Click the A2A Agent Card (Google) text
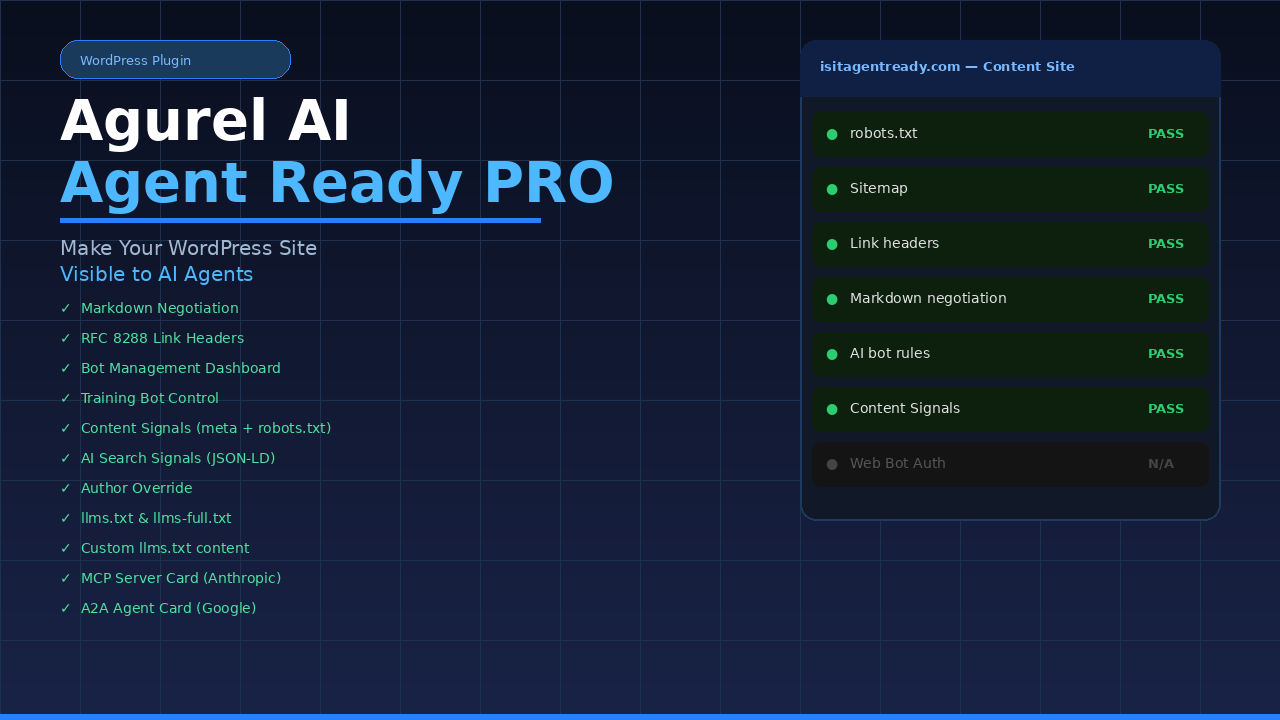Image resolution: width=1280 pixels, height=720 pixels. [169, 608]
